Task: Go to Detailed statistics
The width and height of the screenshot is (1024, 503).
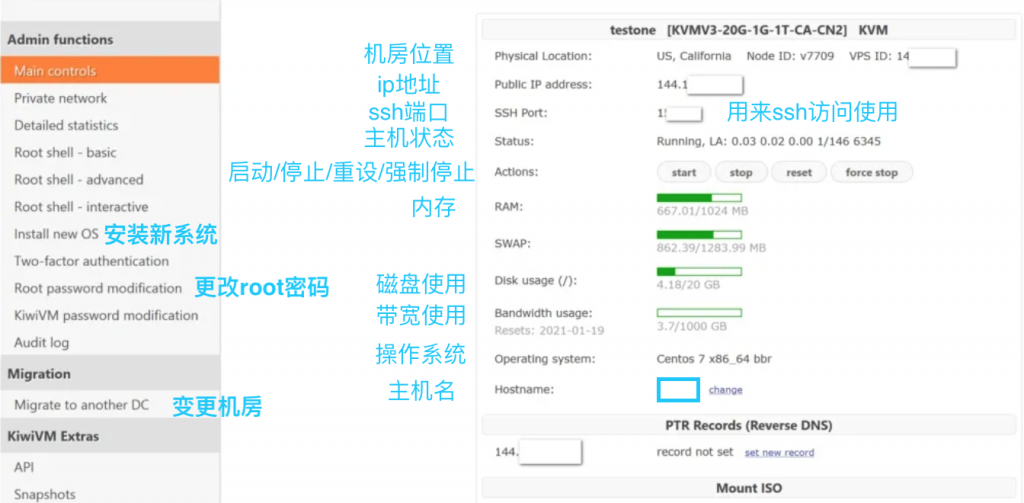Action: pyautogui.click(x=66, y=125)
